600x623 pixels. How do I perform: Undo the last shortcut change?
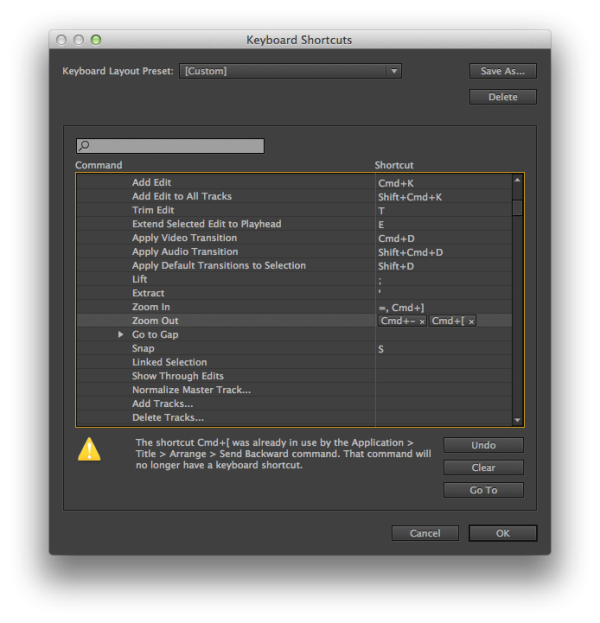(x=483, y=445)
